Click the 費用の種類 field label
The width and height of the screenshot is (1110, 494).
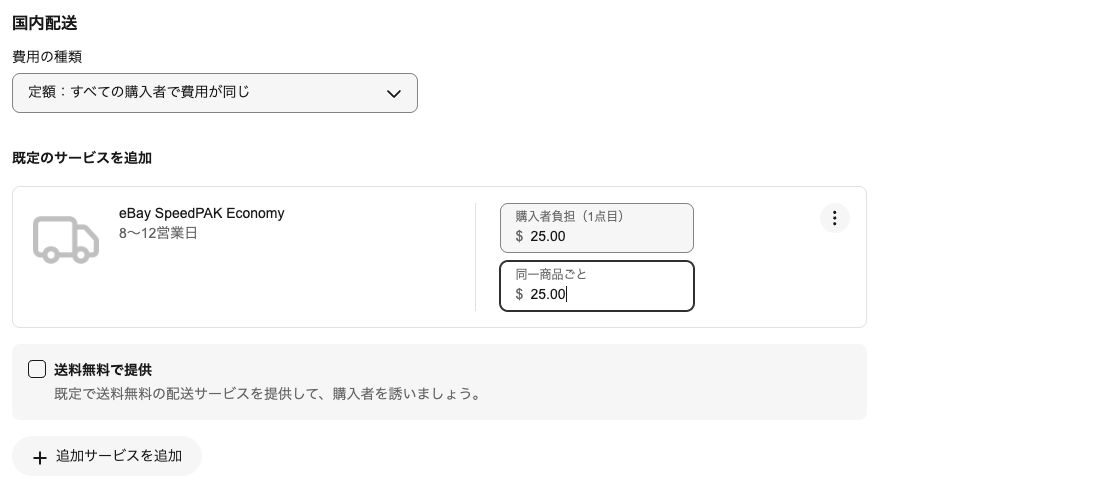coord(47,57)
